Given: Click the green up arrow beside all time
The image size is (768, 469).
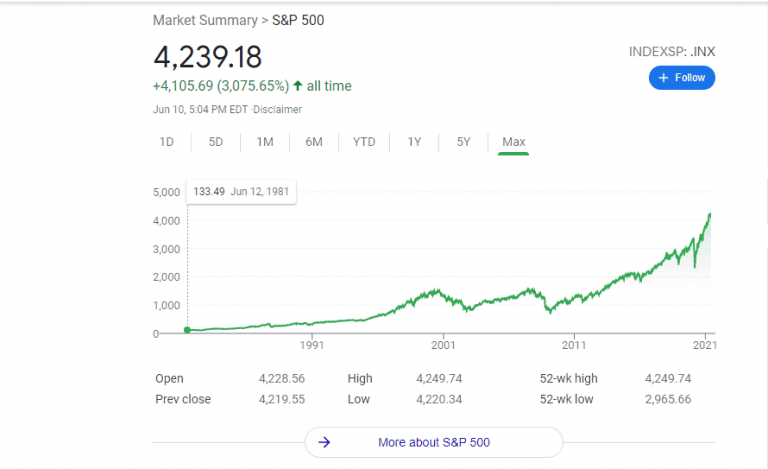Looking at the screenshot, I should coord(298,86).
